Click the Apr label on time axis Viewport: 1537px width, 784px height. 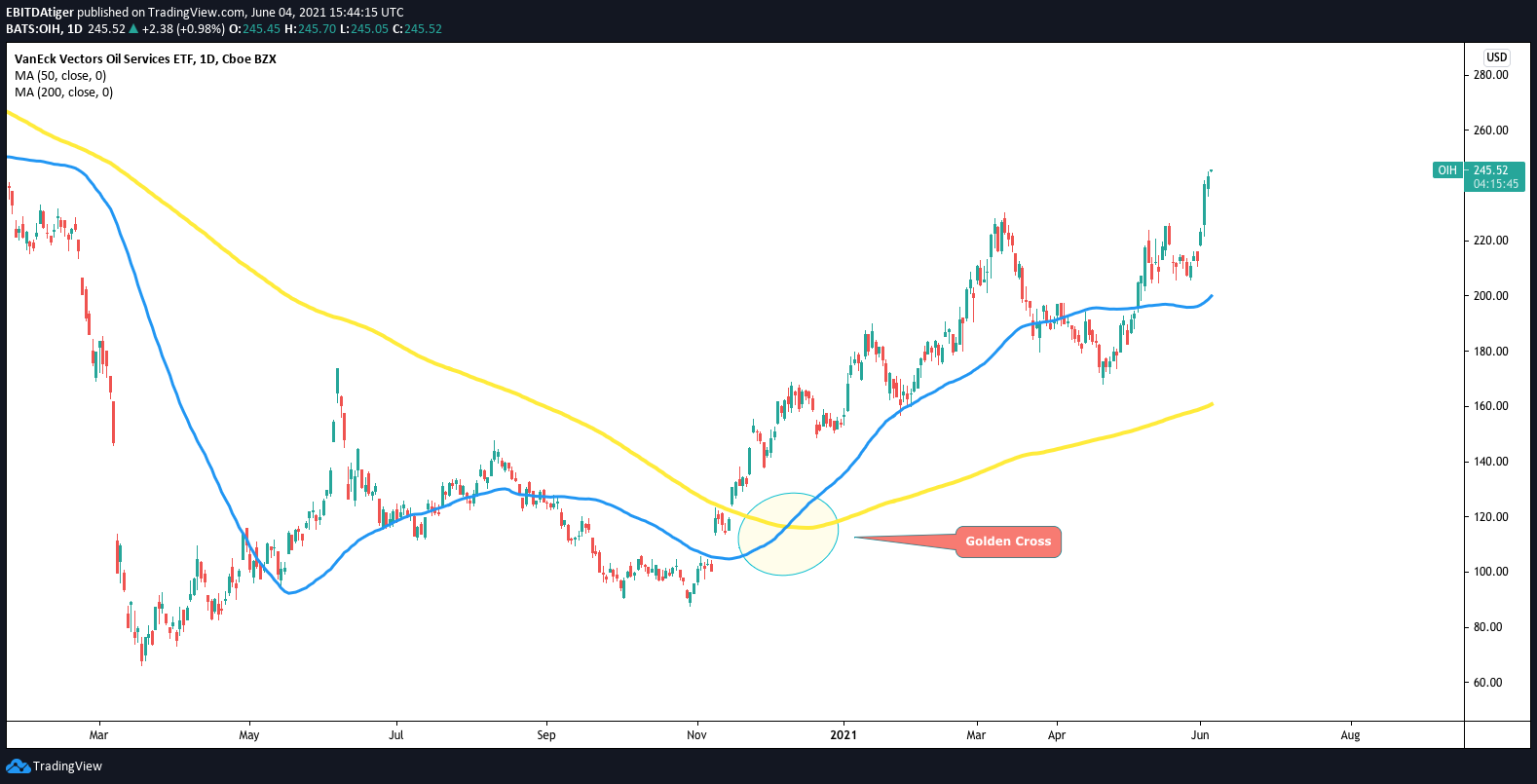coord(1057,735)
